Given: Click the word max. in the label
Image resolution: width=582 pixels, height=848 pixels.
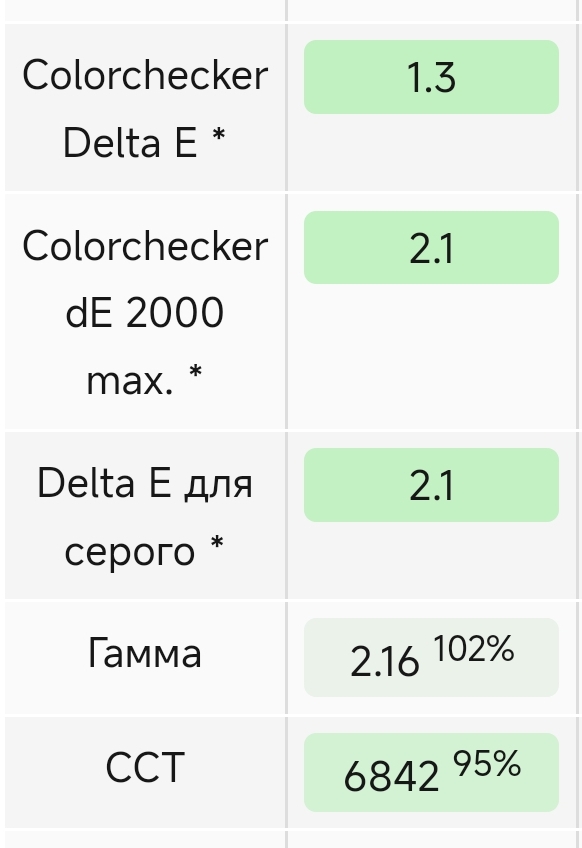Looking at the screenshot, I should (130, 381).
